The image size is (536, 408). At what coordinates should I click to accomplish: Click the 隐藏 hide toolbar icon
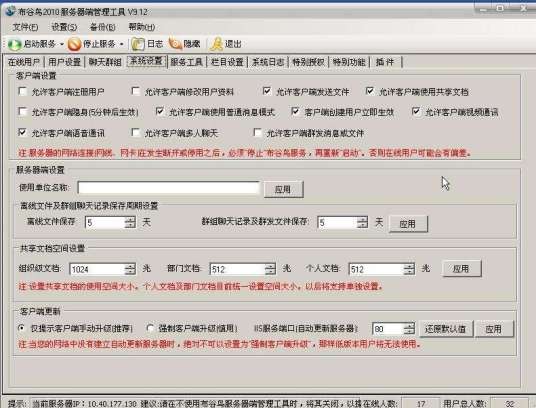(175, 44)
